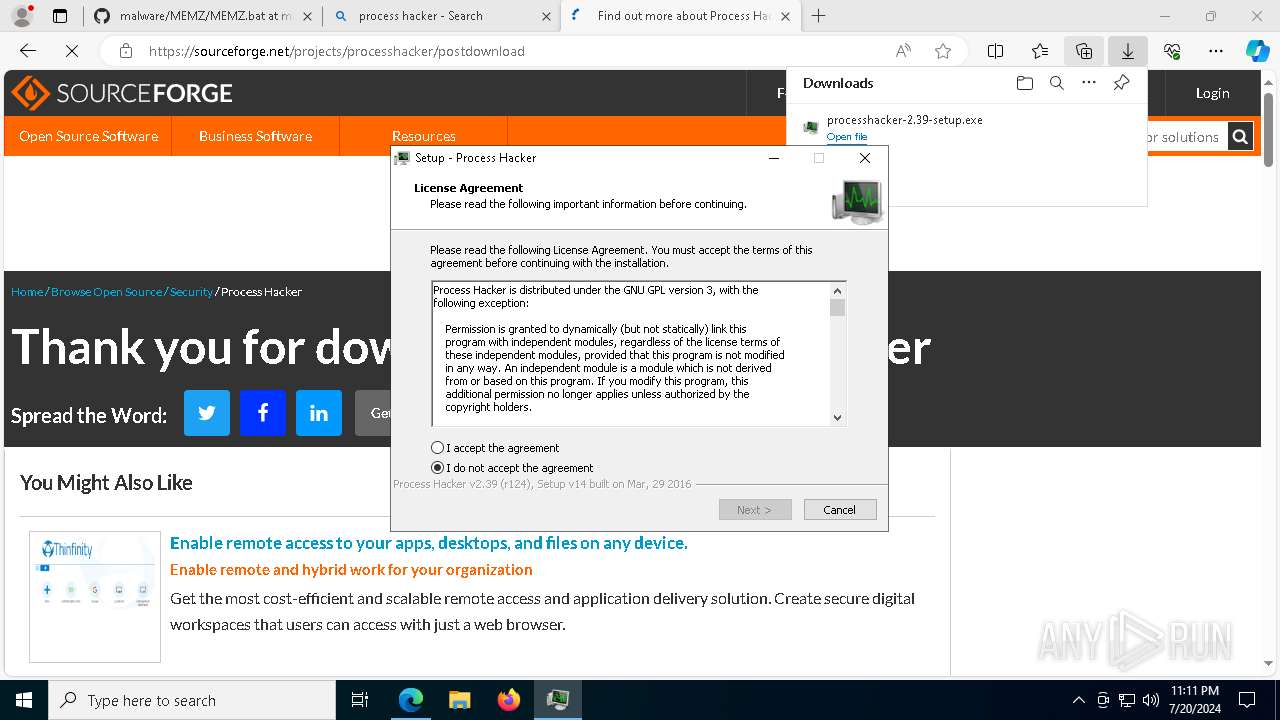
Task: Open Edge Settings and more menu
Action: point(1216,51)
